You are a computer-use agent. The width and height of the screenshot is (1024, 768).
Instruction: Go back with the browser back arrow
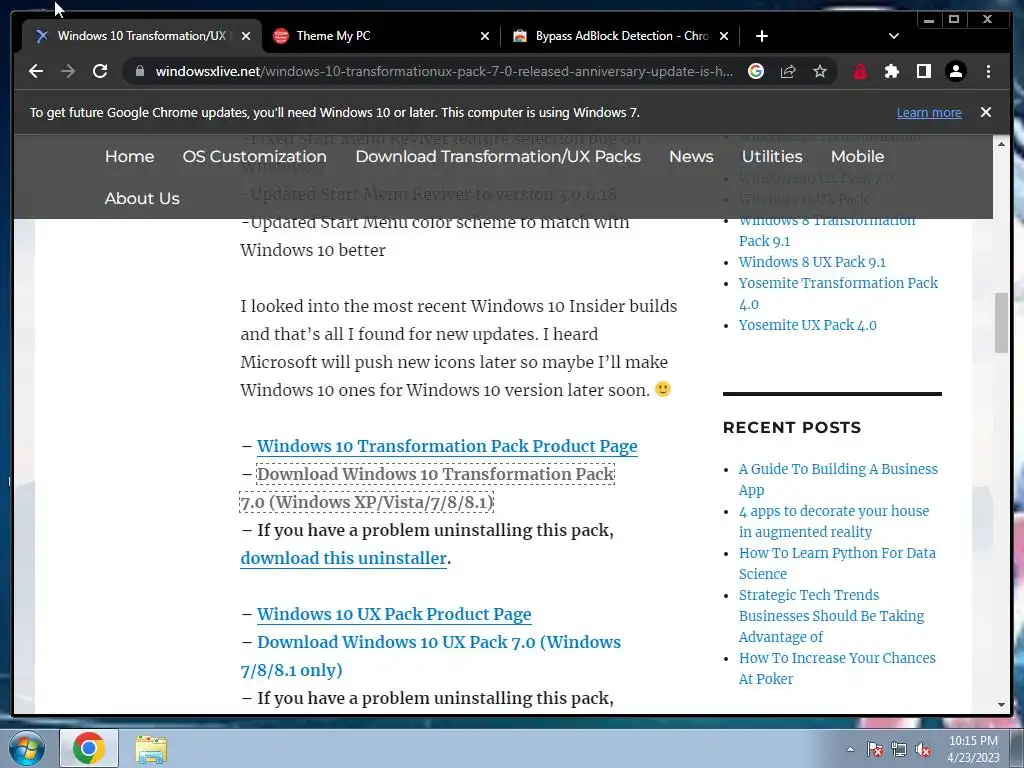(36, 71)
